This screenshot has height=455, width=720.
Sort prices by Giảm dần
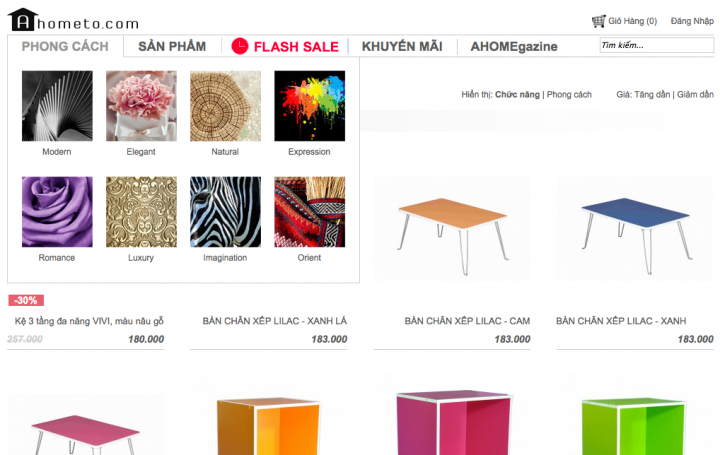point(695,95)
